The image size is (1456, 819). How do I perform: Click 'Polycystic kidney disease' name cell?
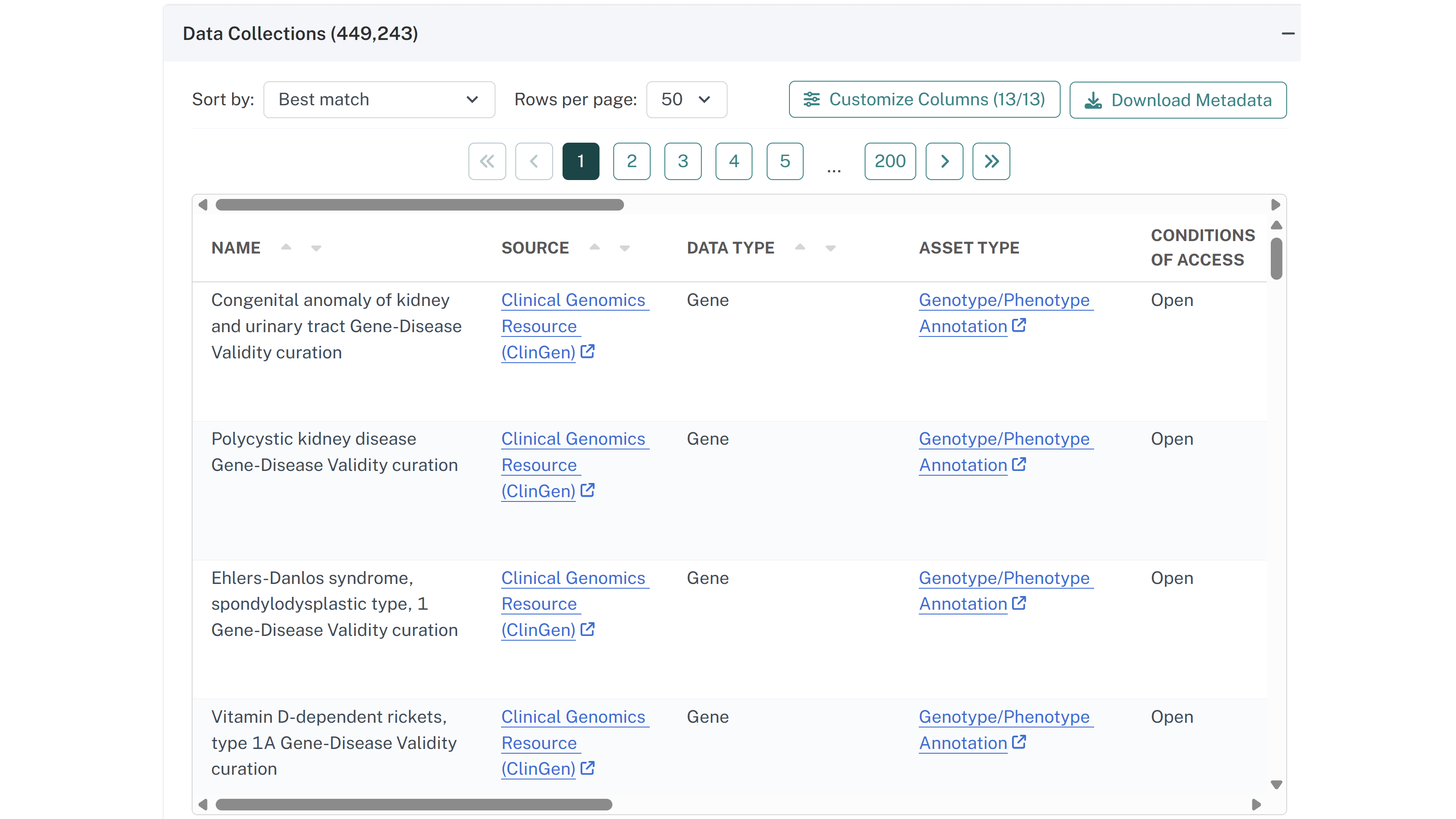[335, 452]
